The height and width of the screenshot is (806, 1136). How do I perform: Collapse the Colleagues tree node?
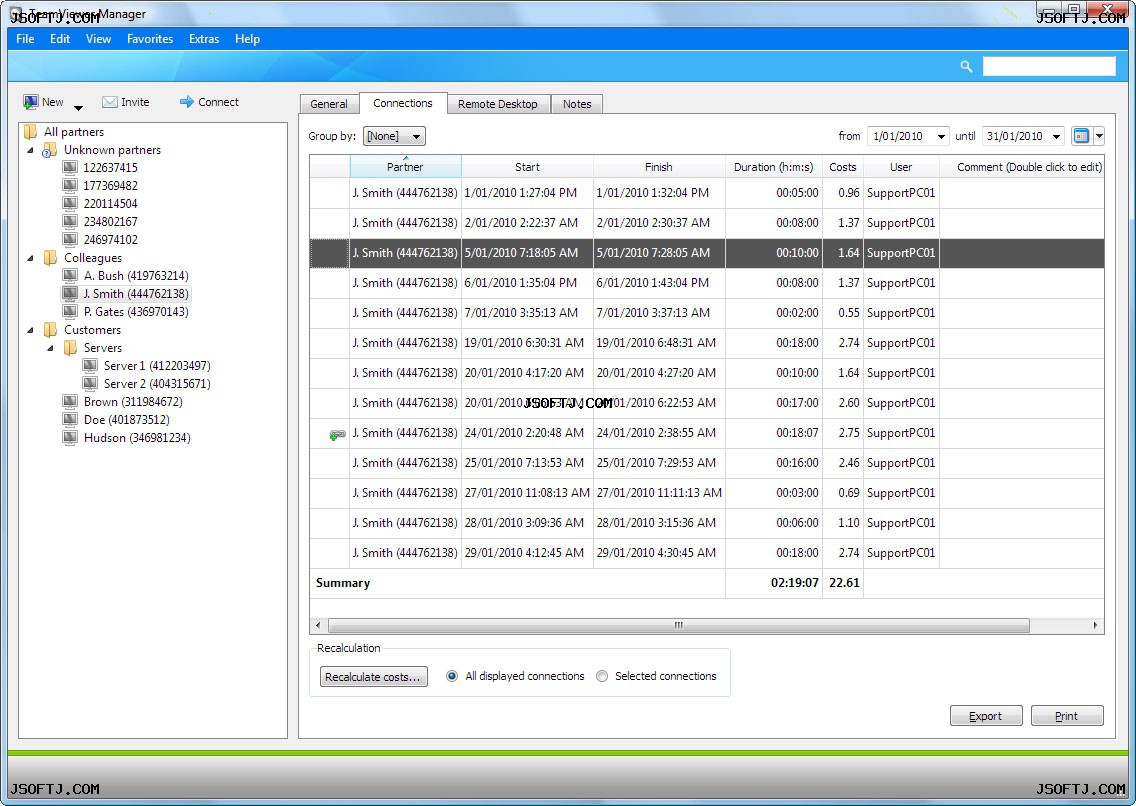tap(30, 258)
